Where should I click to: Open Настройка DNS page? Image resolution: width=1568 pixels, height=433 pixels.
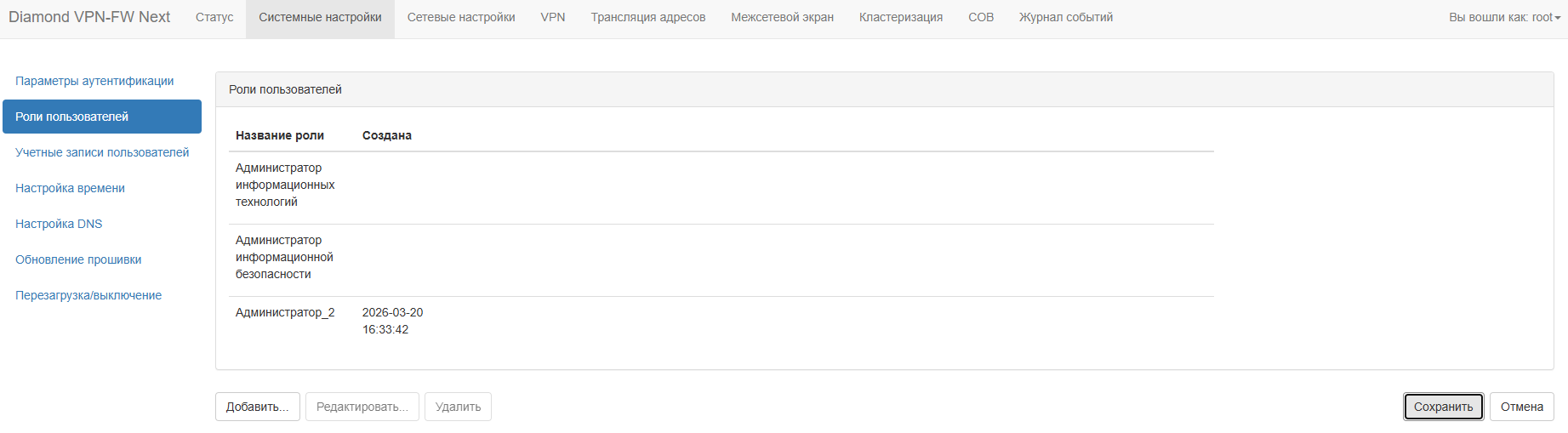coord(59,224)
